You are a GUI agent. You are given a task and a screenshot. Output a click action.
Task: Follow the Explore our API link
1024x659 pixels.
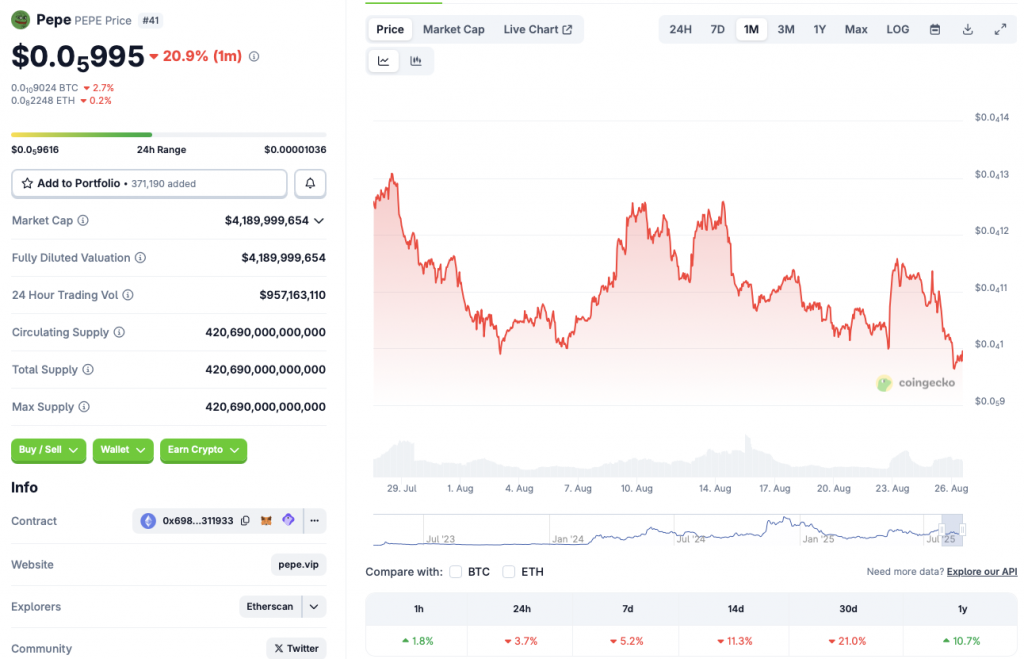(982, 571)
